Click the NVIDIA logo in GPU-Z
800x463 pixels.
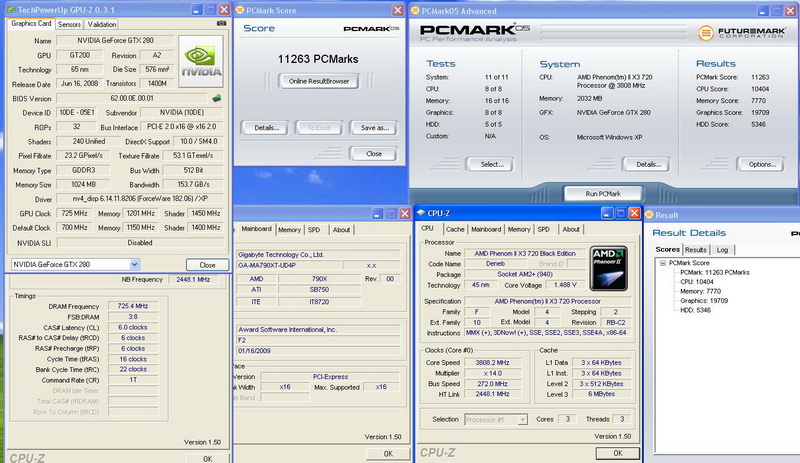(201, 61)
